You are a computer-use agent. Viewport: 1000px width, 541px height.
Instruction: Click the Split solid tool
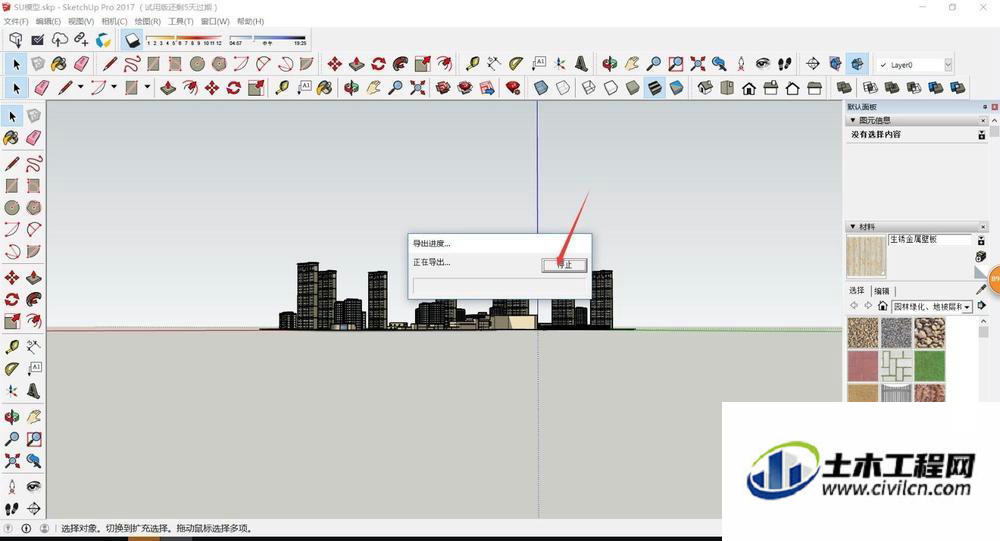[957, 87]
